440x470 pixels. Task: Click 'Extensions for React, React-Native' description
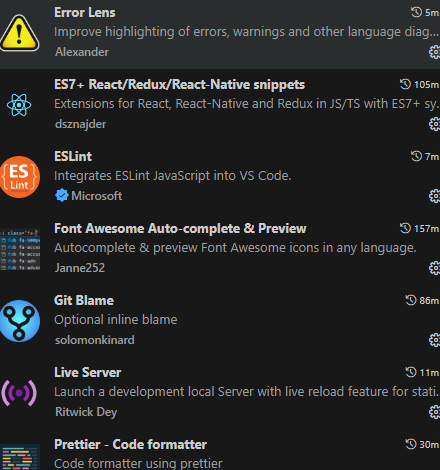click(x=247, y=104)
